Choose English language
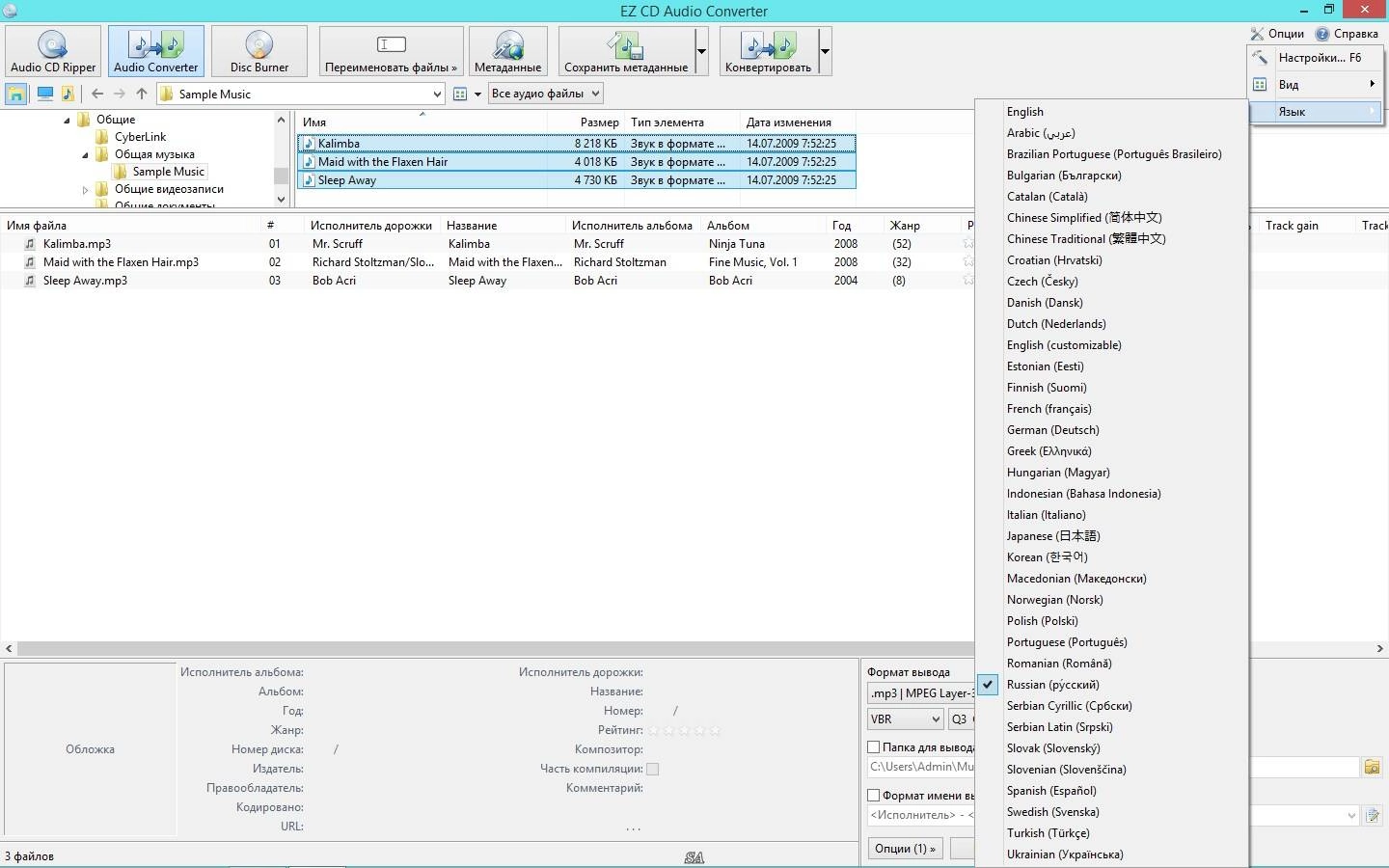Viewport: 1389px width, 868px height. click(x=1111, y=112)
